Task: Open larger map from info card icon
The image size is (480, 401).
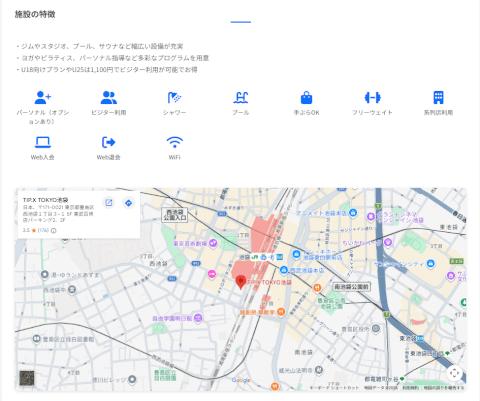Action: pos(109,203)
